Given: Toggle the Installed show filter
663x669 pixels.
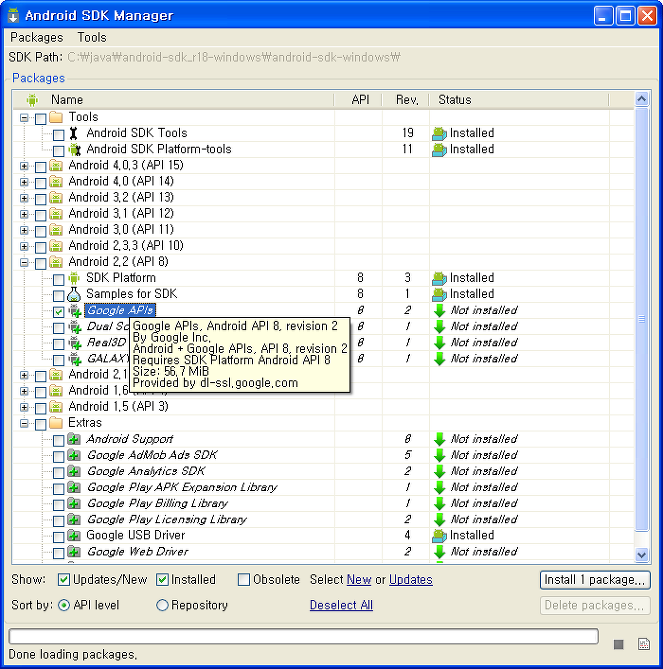Looking at the screenshot, I should (162, 579).
